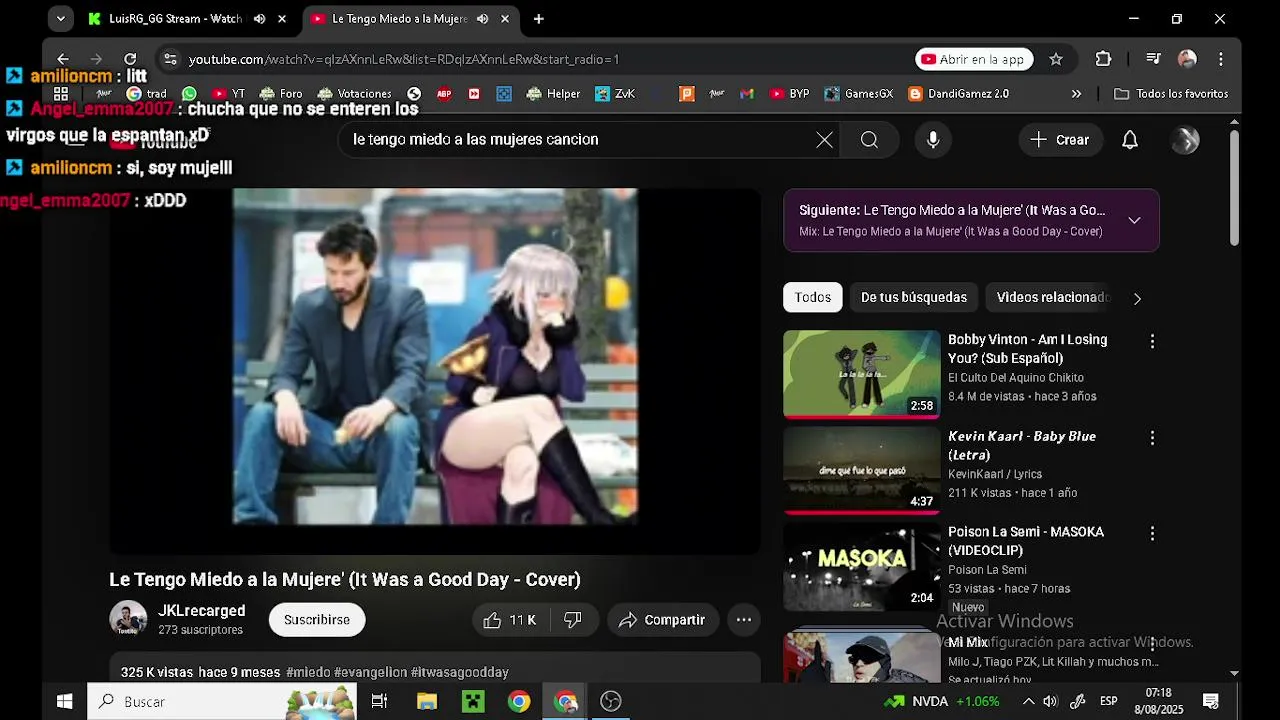Open options for Bobby Vinton video
Viewport: 1280px width, 720px height.
pos(1152,342)
